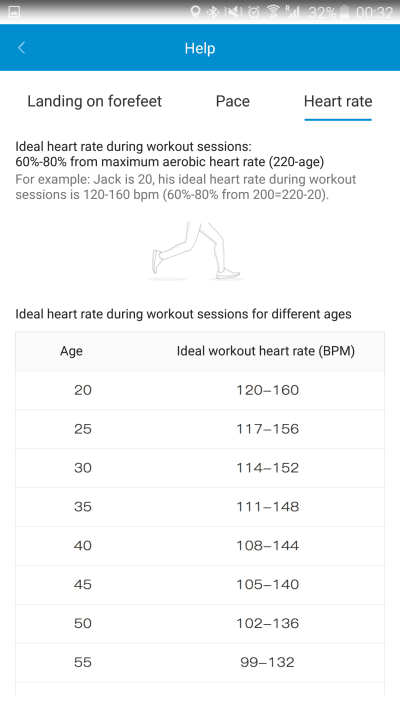Screen dimensions: 400x711
Task: Open the Landing on forefeet tab
Action: point(94,101)
